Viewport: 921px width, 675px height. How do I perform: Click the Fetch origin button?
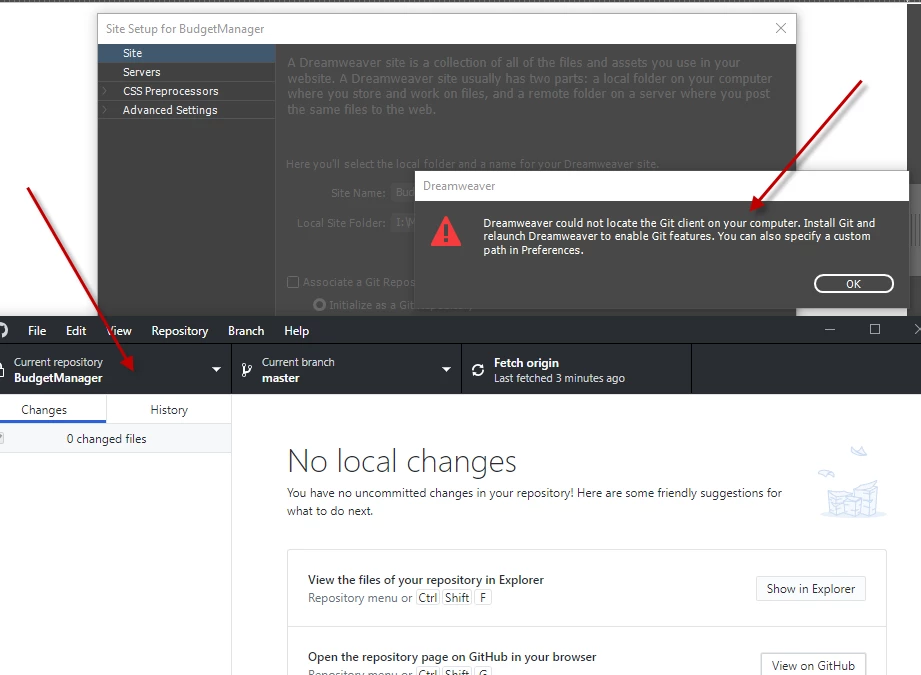coord(577,370)
